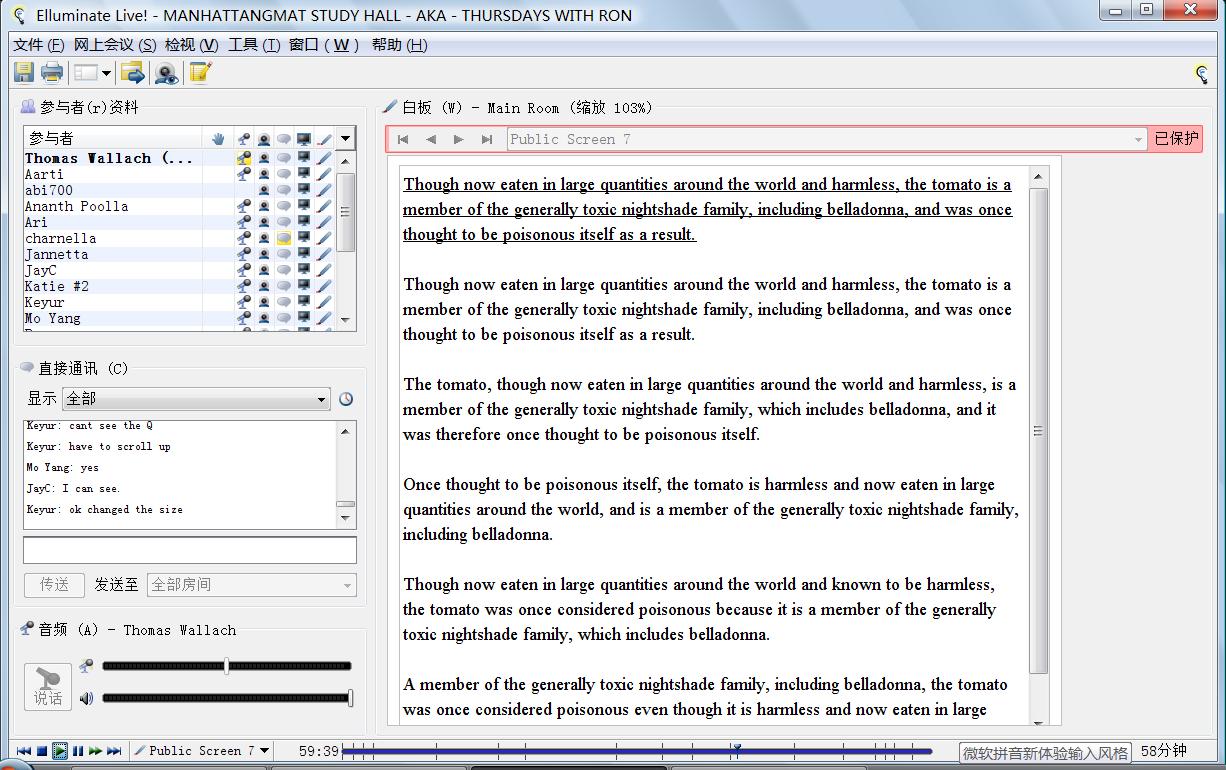Click the 已保护 protected label
The image size is (1226, 770).
(1176, 139)
